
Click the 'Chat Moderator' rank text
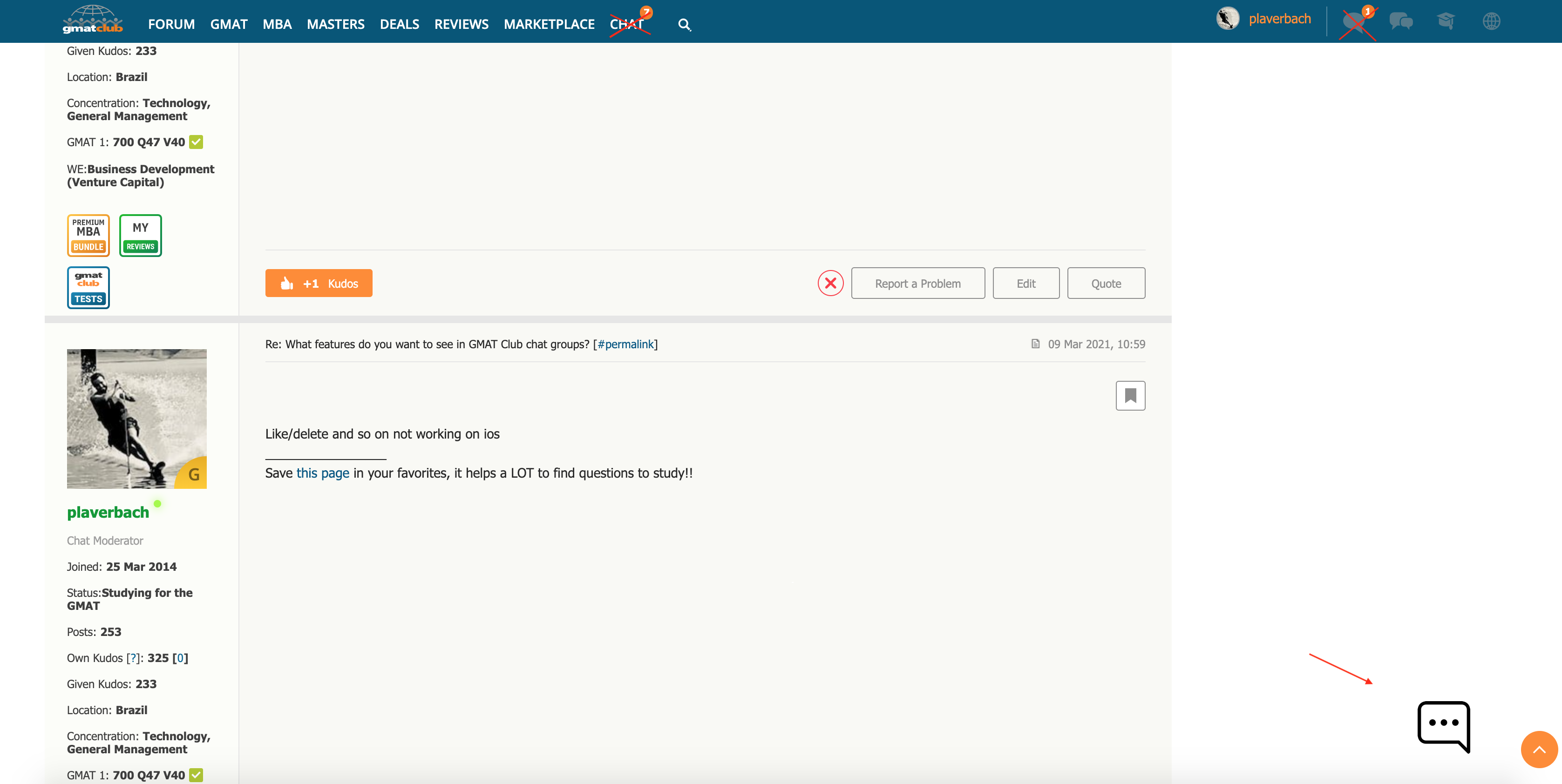coord(105,541)
